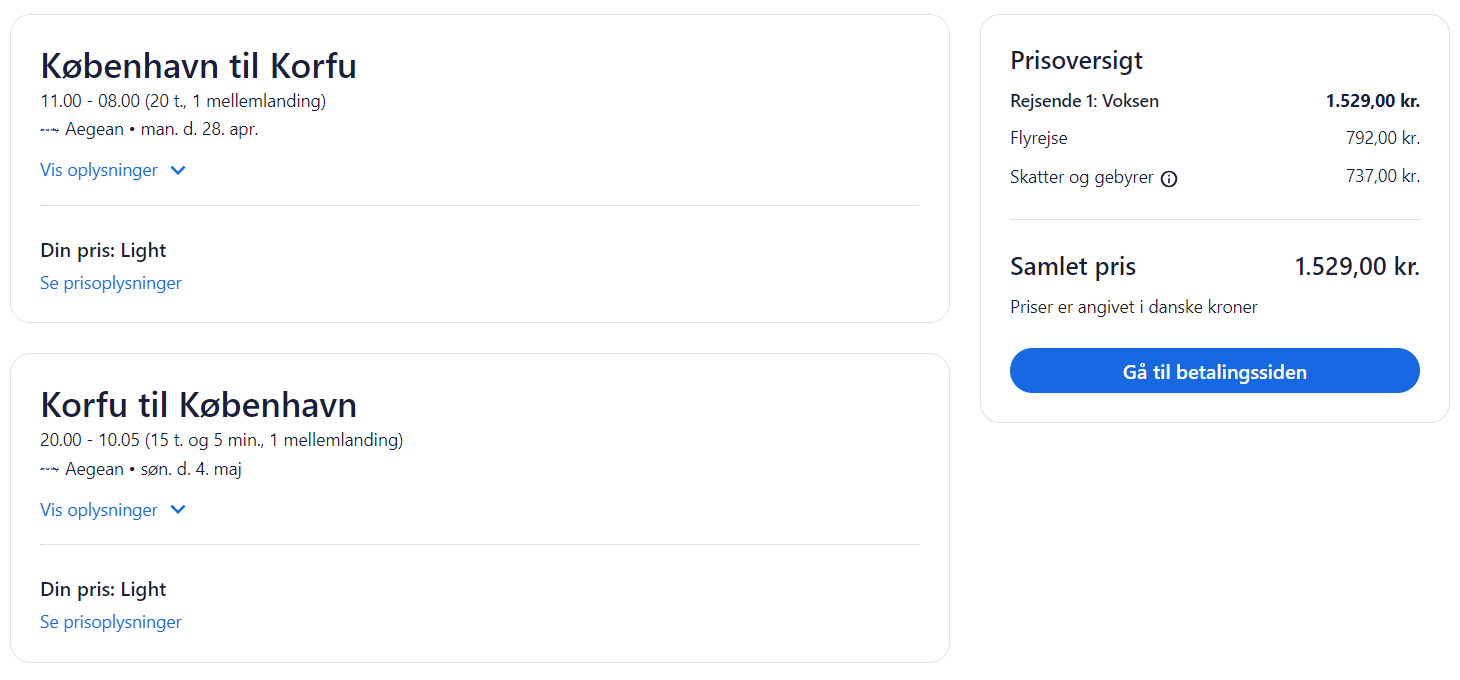Screen dimensions: 1460x680
Task: Click the Prisoversigt panel title
Action: pyautogui.click(x=1076, y=60)
